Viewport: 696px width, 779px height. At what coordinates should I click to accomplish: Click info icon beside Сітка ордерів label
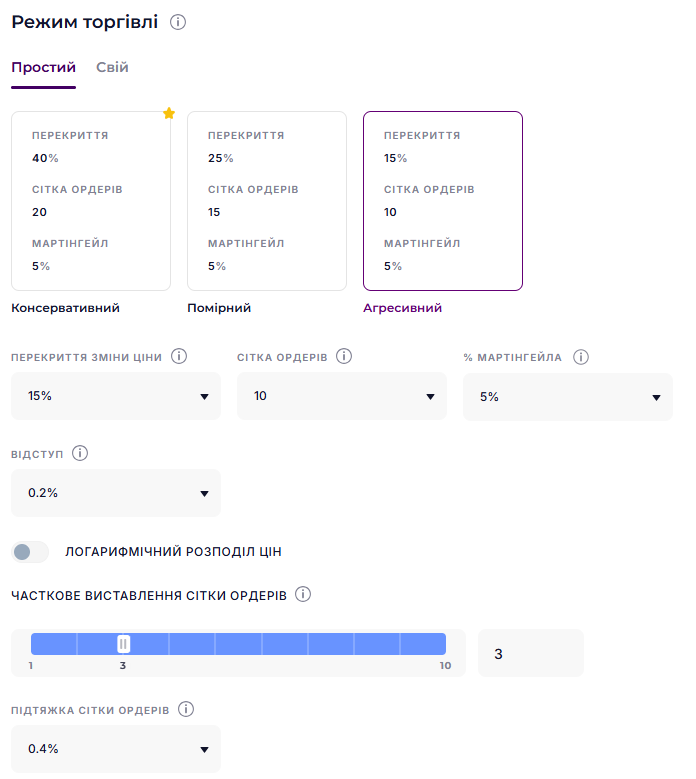point(344,357)
